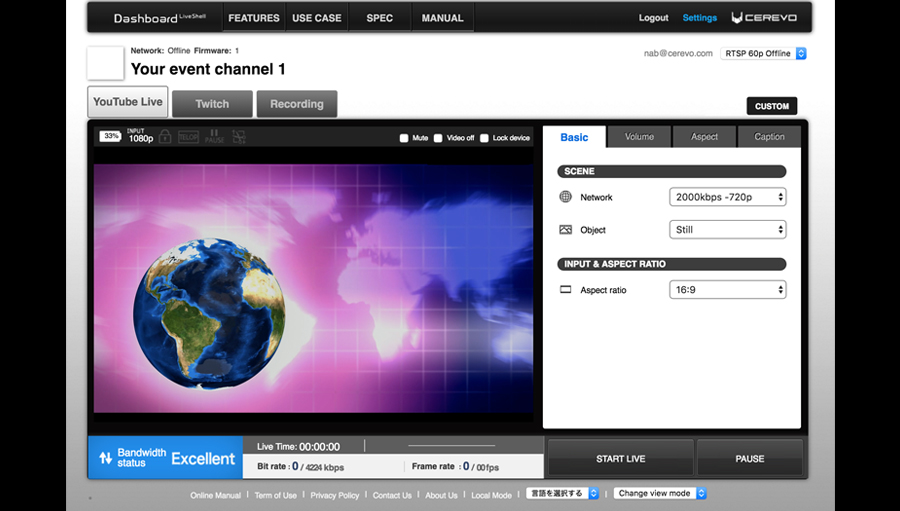Click the bandwidth status arrows icon
The image size is (900, 511).
coord(105,459)
